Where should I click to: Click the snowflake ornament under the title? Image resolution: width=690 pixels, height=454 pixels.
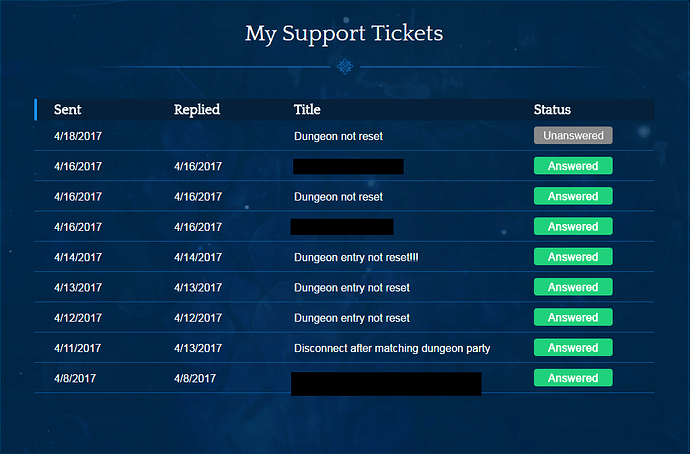345,67
